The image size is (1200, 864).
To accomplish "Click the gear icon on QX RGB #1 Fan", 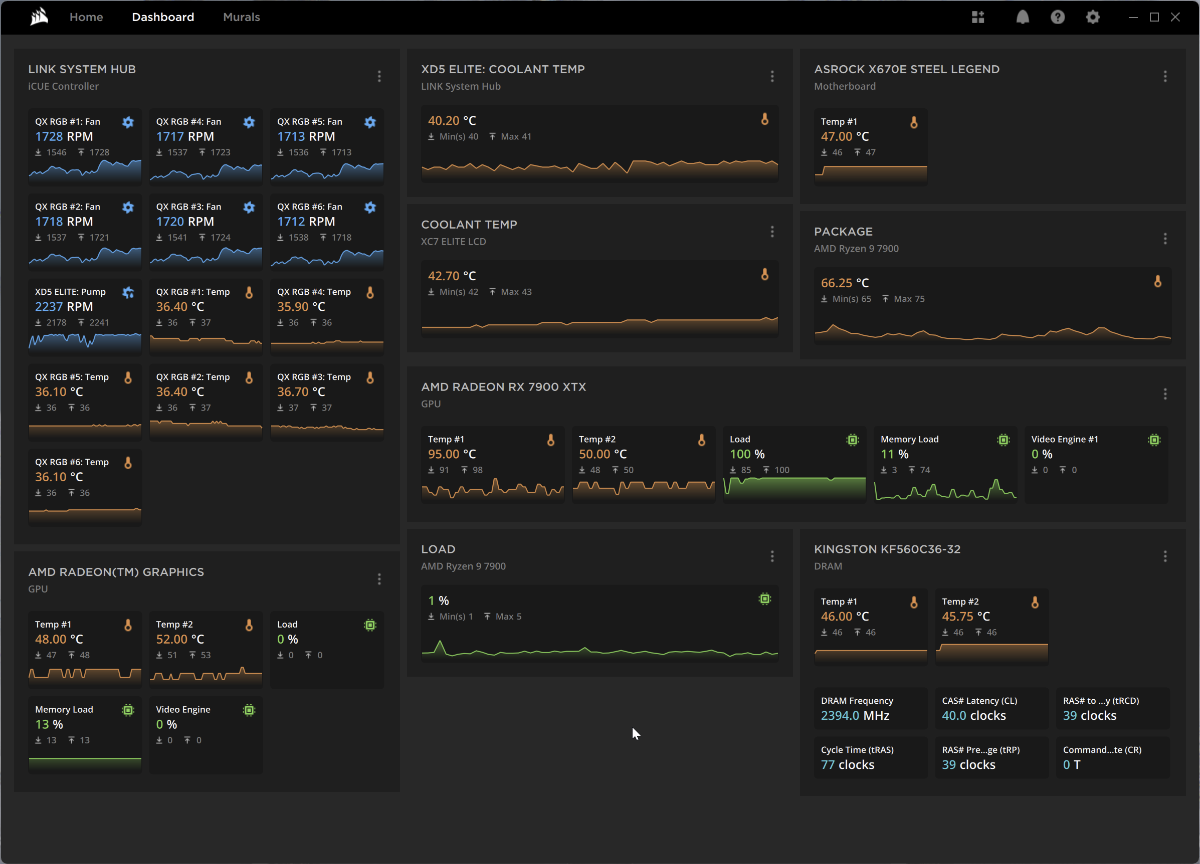I will click(x=128, y=122).
